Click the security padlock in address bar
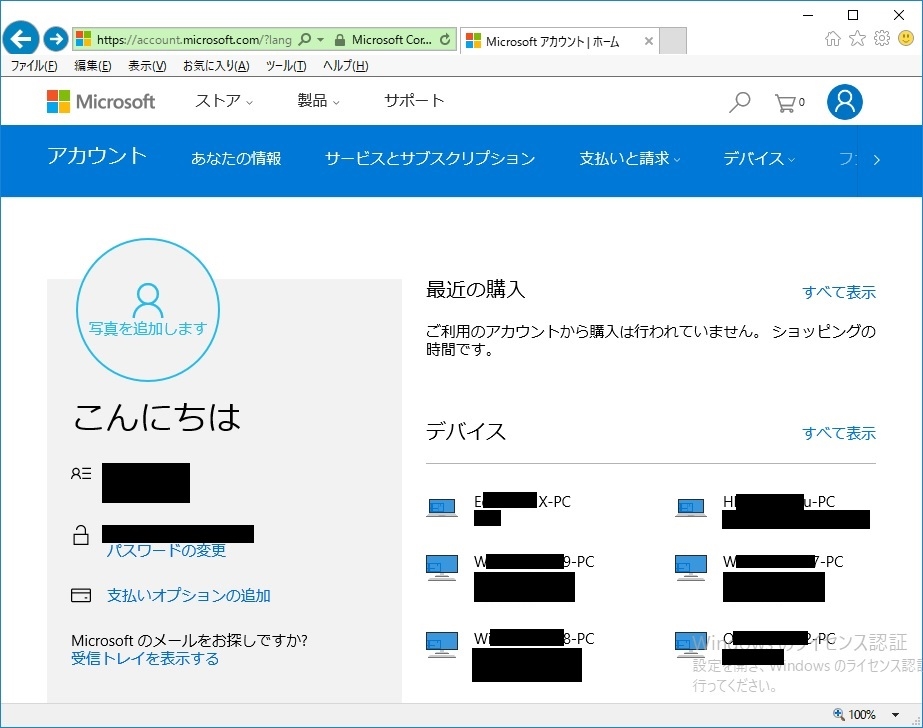Image resolution: width=923 pixels, height=728 pixels. coord(340,40)
